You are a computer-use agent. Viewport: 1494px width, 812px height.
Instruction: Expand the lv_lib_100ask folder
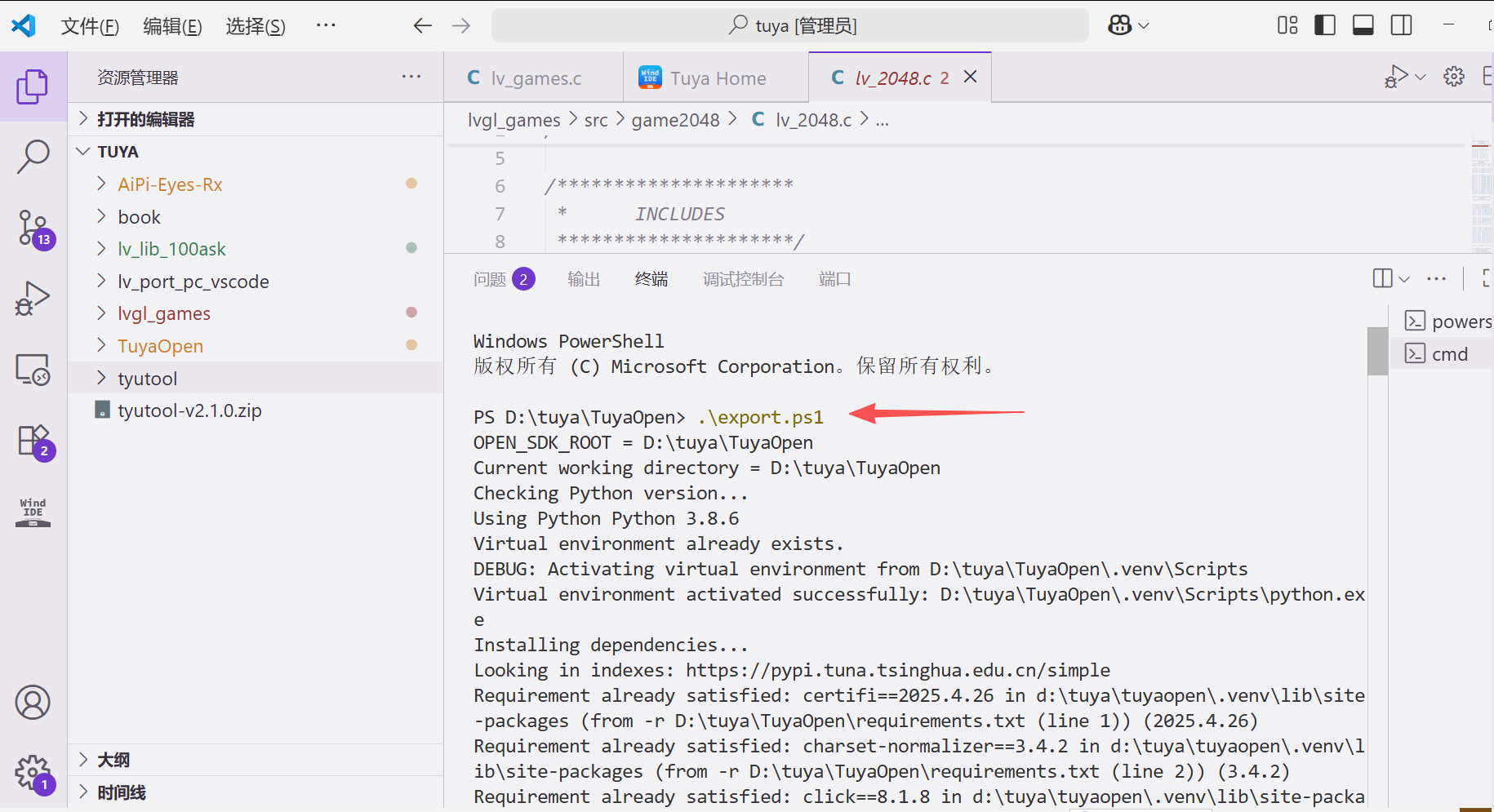pyautogui.click(x=256, y=249)
